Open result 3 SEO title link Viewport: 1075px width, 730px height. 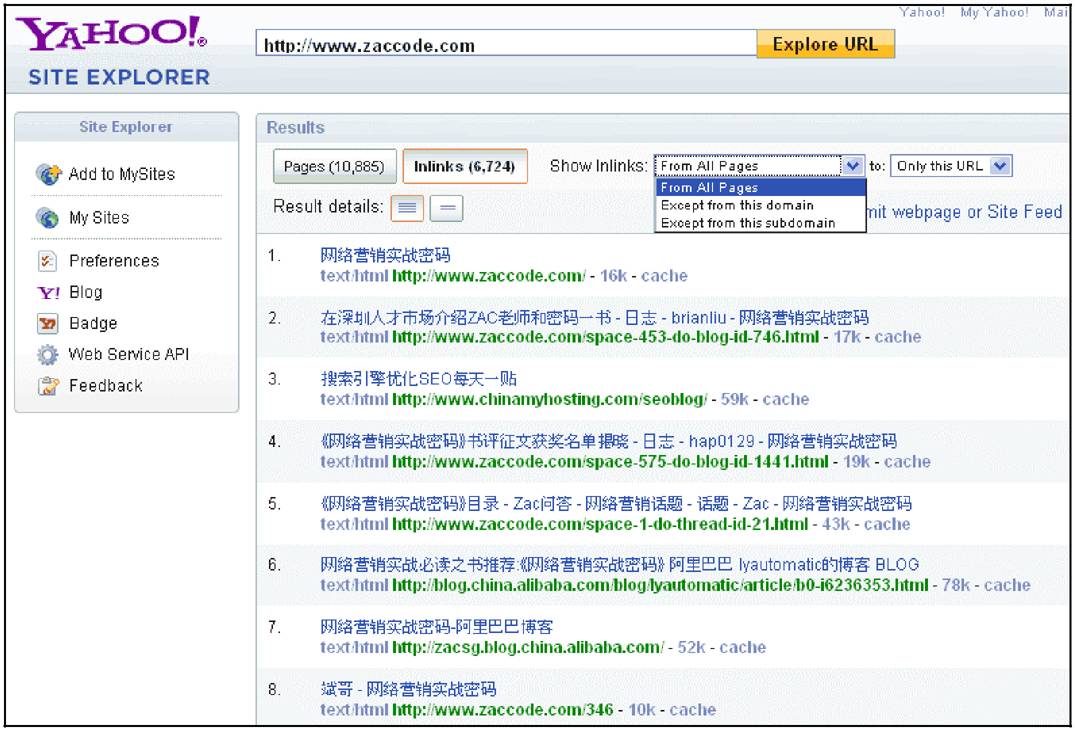418,378
